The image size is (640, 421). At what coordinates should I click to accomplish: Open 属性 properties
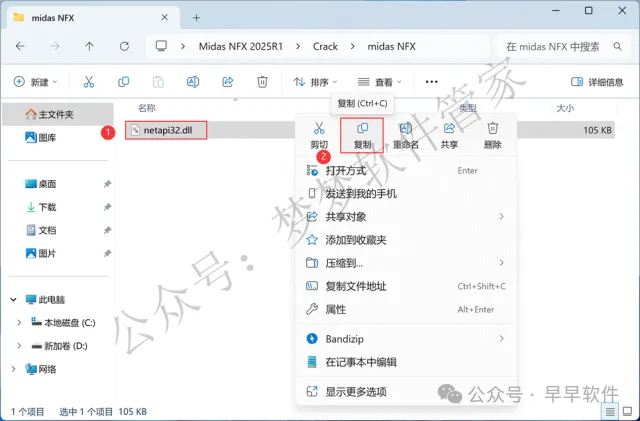406,310
